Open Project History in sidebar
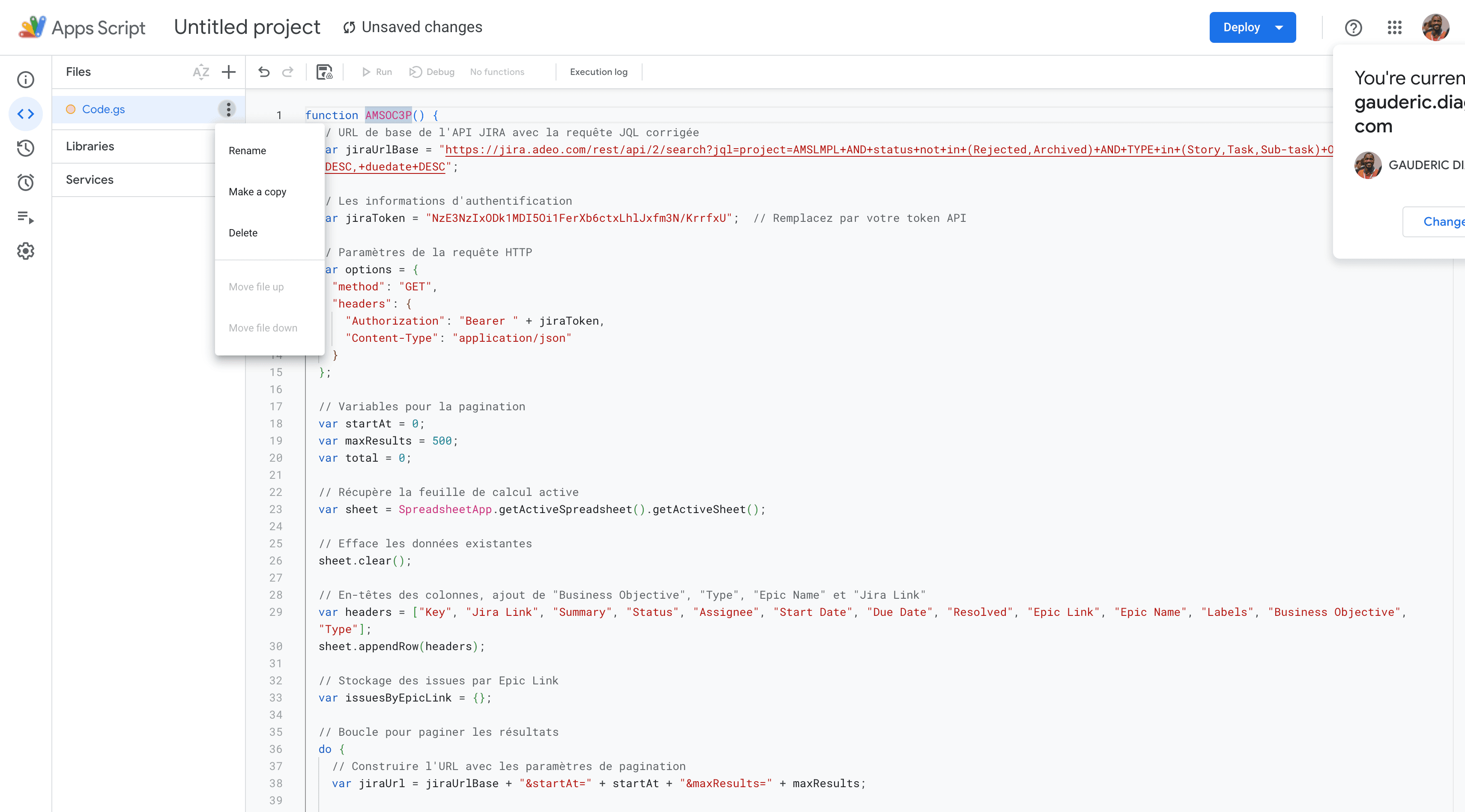This screenshot has height=812, width=1465. tap(26, 148)
